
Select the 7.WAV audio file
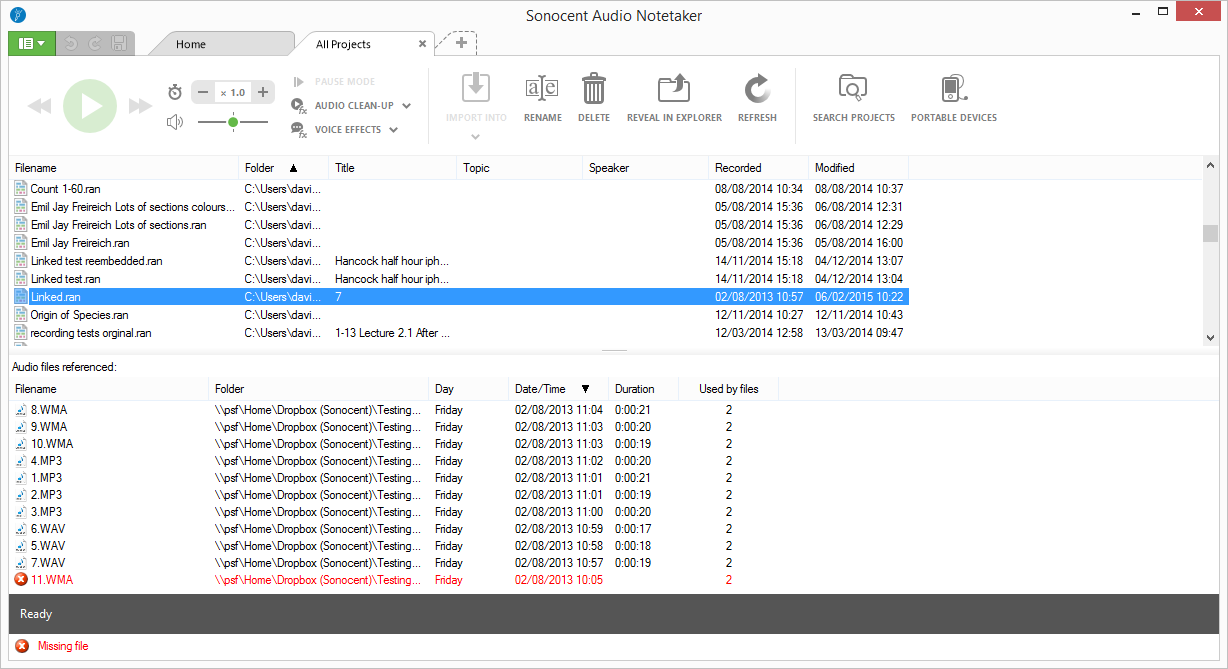coord(394,563)
